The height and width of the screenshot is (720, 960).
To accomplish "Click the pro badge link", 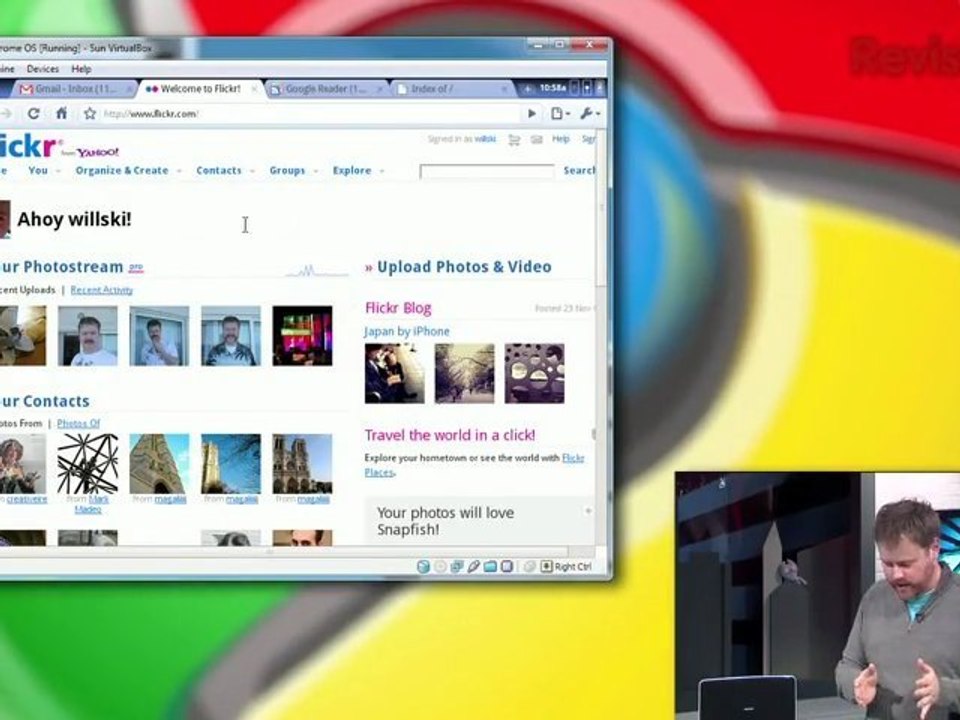I will [x=136, y=267].
